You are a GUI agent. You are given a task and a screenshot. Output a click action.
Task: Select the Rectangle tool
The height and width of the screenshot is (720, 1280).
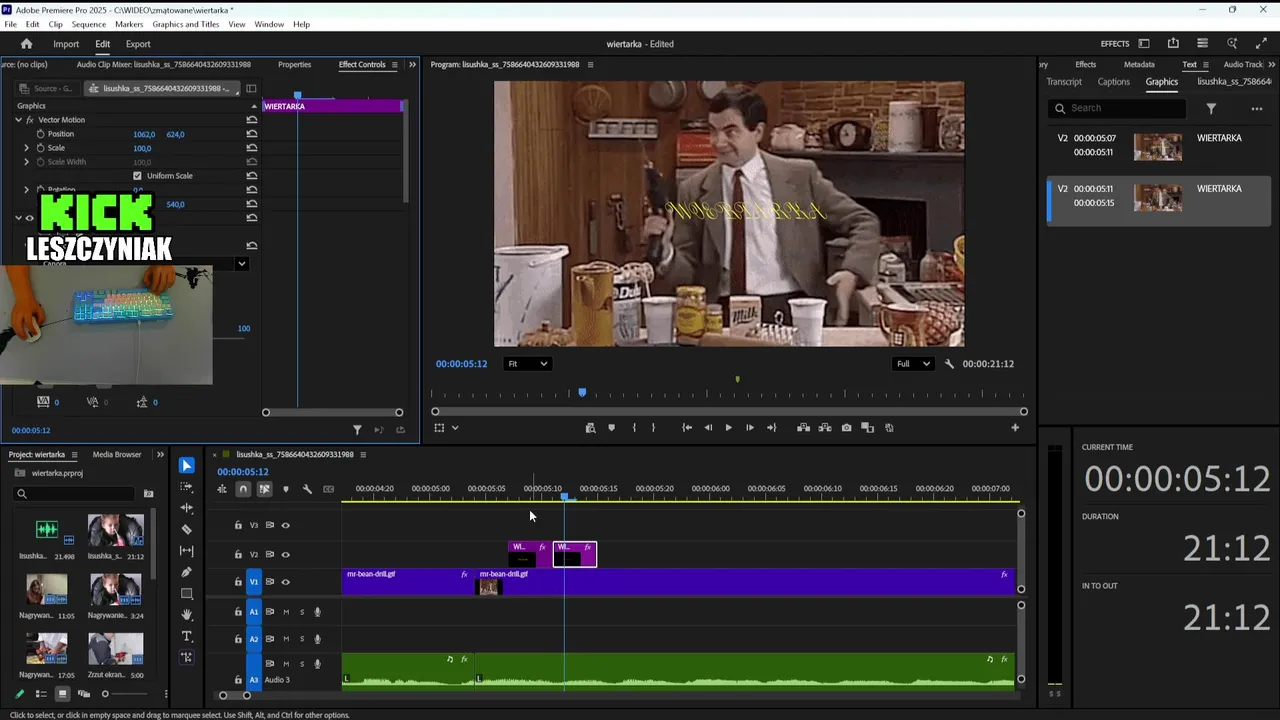click(187, 593)
